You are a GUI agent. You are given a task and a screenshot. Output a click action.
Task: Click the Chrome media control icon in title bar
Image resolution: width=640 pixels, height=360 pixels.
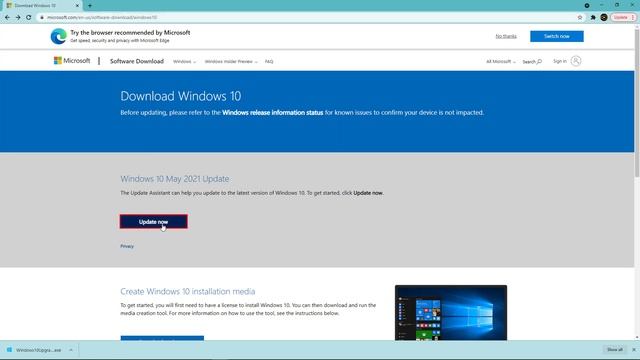[587, 5]
